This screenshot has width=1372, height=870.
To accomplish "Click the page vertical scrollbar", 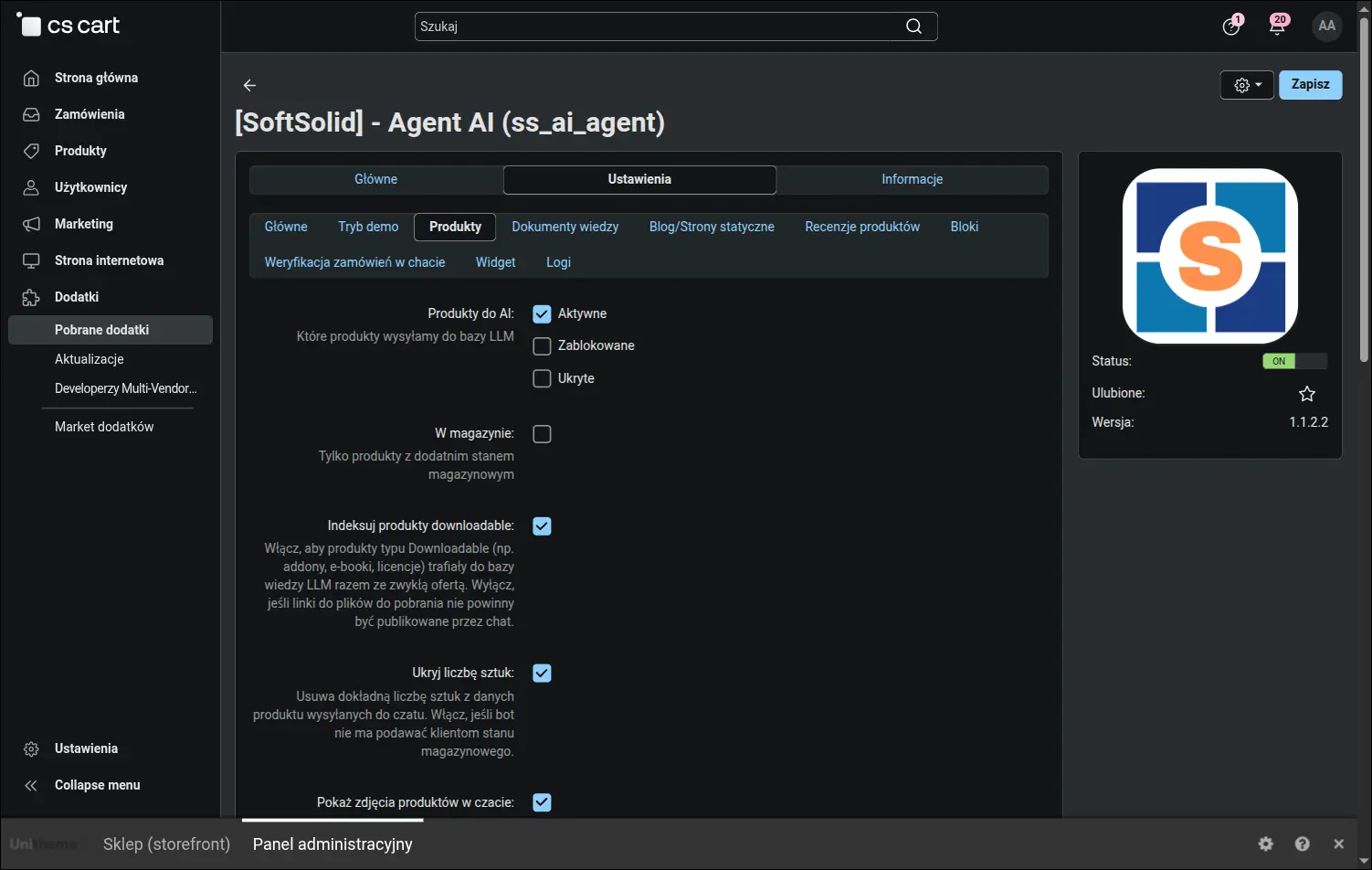I will 1364,187.
